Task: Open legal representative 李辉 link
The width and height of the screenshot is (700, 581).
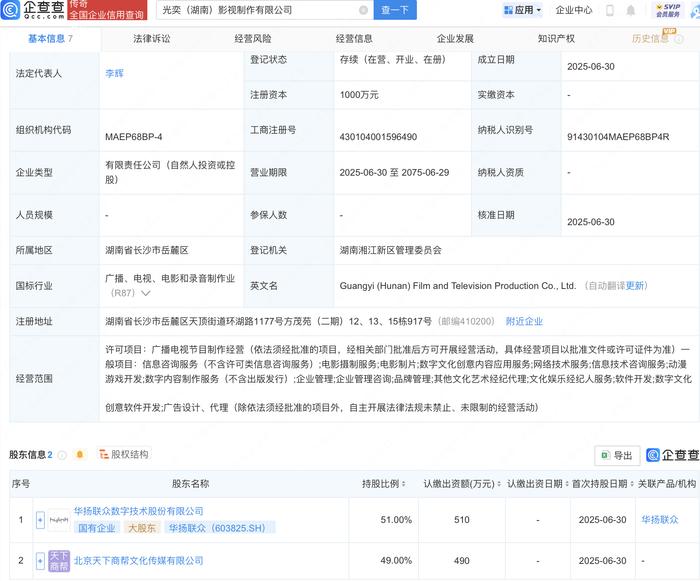Action: [x=114, y=73]
